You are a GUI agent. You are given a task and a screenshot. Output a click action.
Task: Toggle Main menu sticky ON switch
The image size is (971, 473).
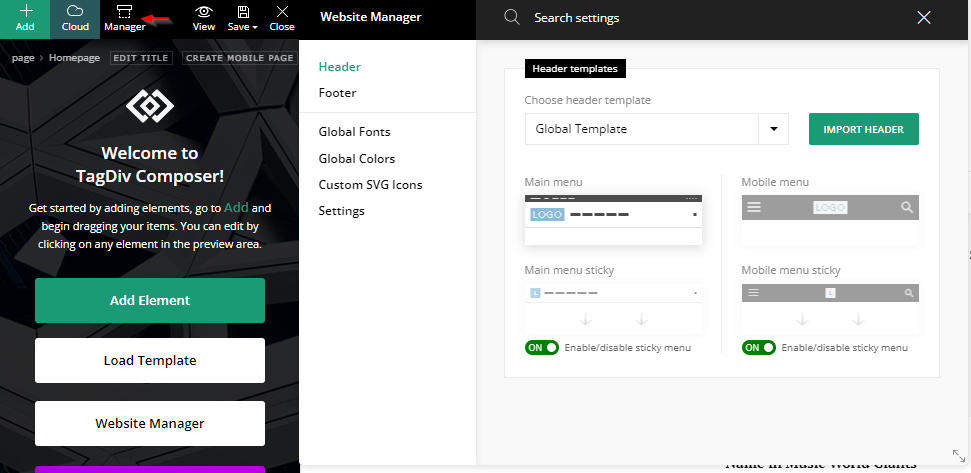click(x=542, y=347)
